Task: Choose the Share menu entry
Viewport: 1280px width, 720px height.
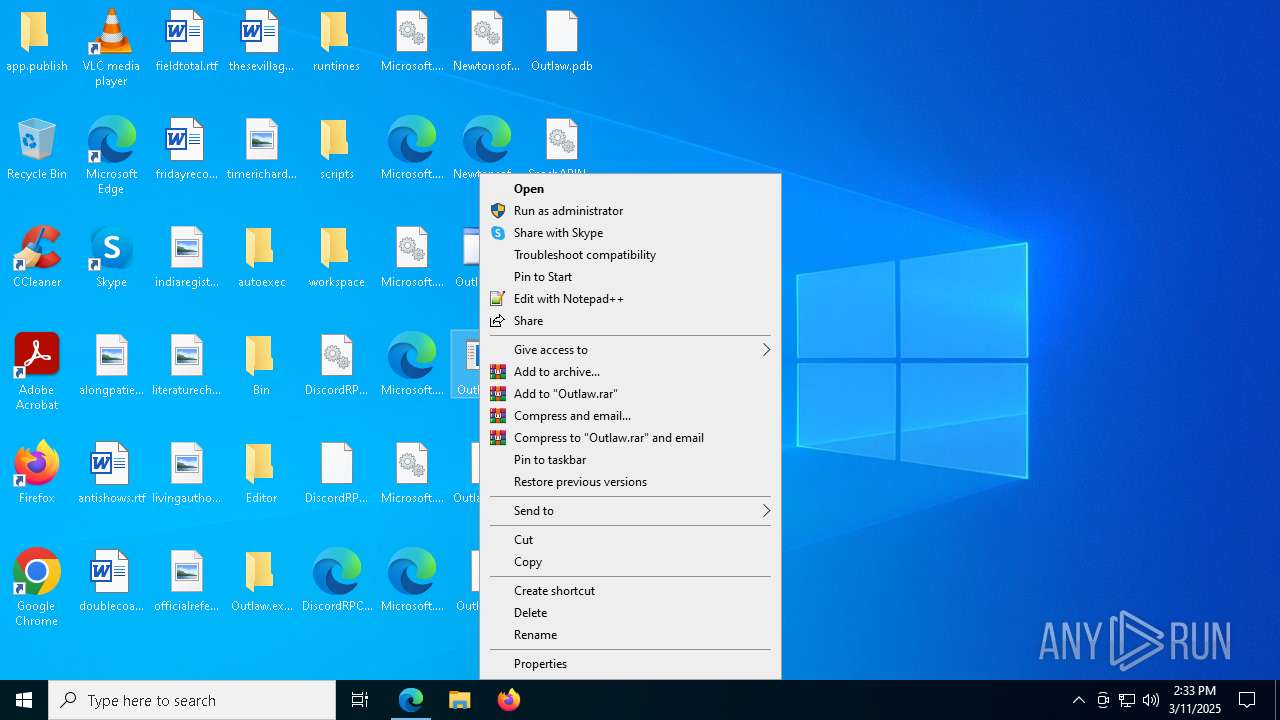Action: coord(630,321)
